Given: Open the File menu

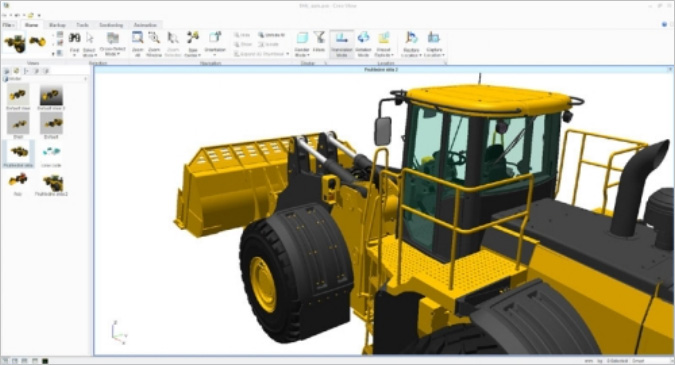Looking at the screenshot, I should [8, 25].
